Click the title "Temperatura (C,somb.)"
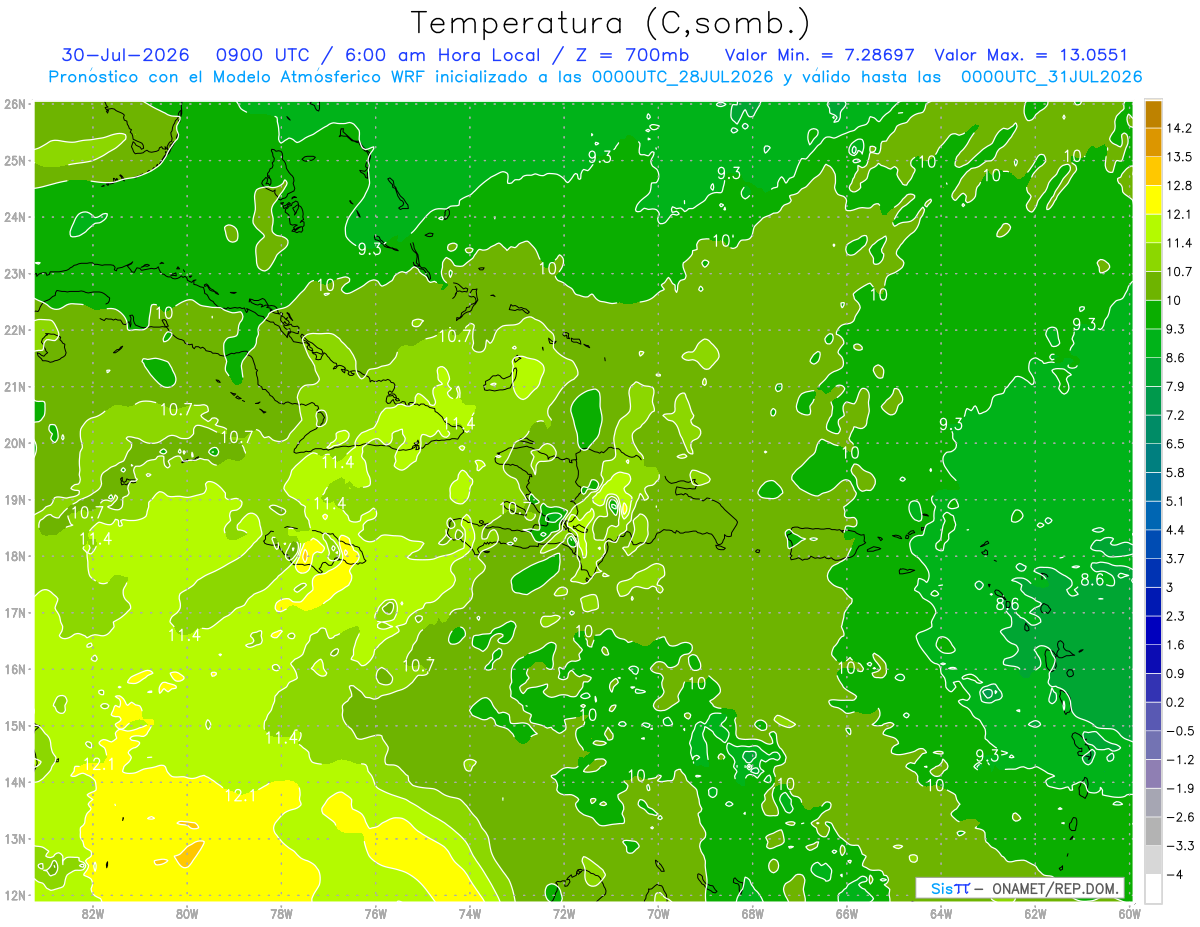This screenshot has height=927, width=1200. [x=611, y=23]
